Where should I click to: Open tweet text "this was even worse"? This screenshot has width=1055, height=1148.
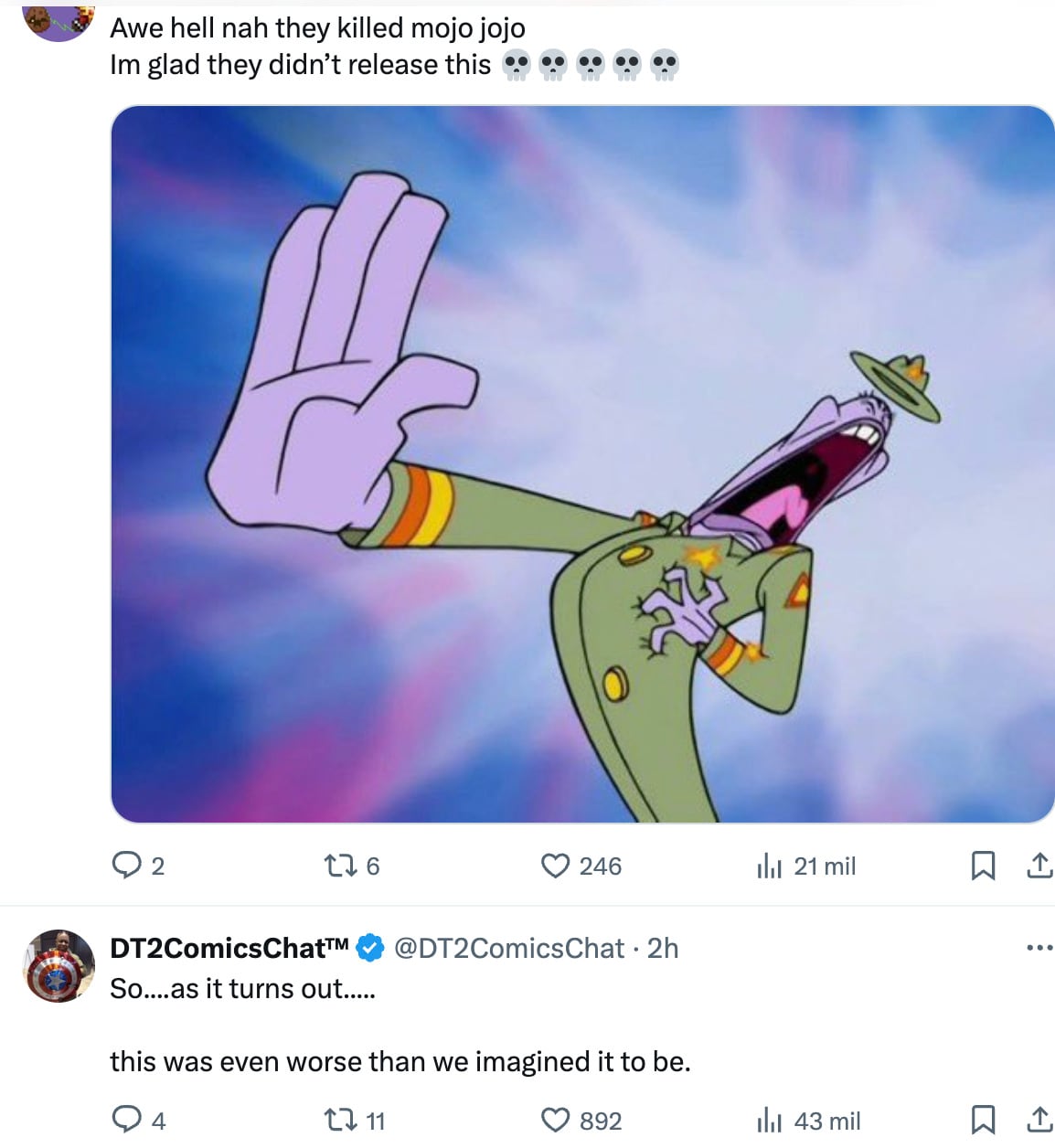[x=400, y=1061]
